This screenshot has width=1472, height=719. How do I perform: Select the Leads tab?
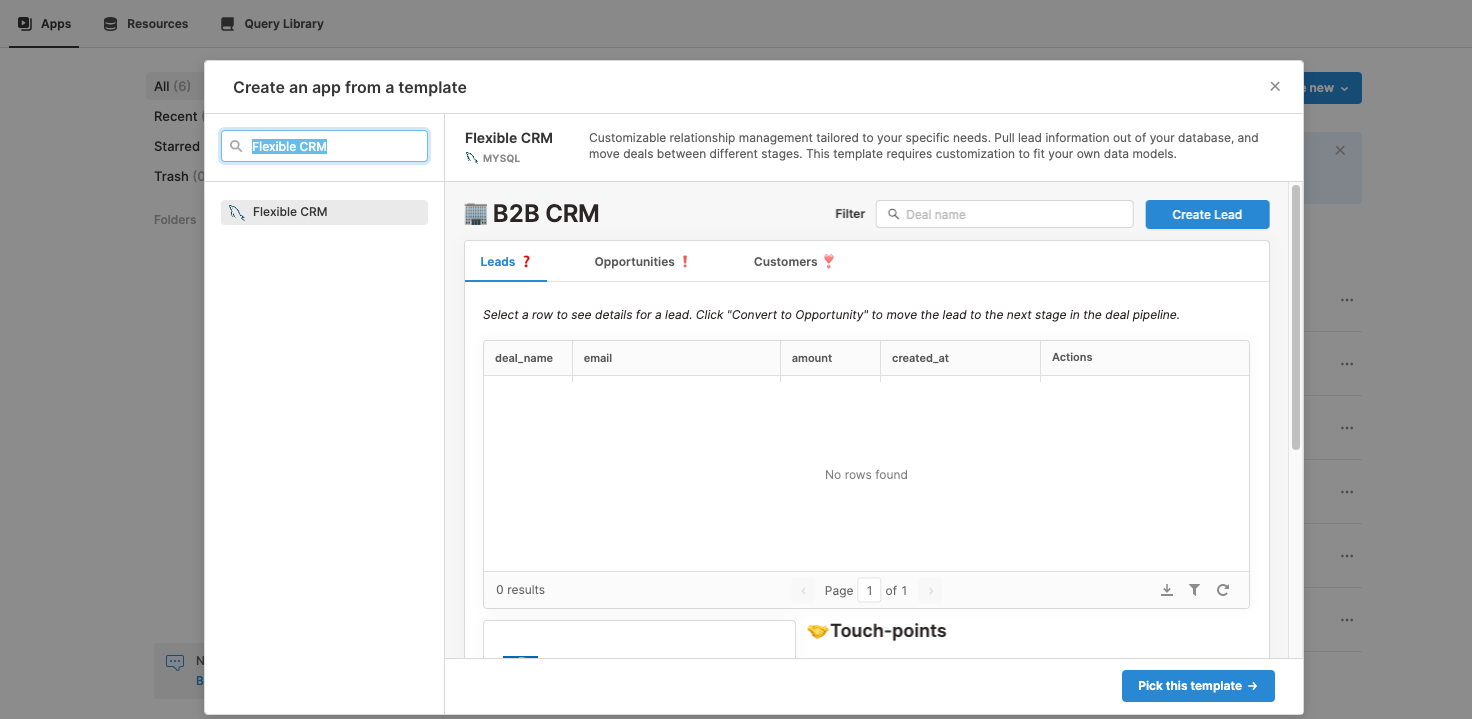pyautogui.click(x=497, y=261)
